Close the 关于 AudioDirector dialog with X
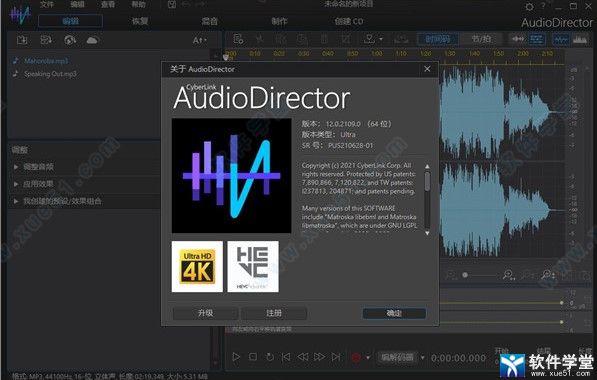597x380 pixels. (427, 69)
